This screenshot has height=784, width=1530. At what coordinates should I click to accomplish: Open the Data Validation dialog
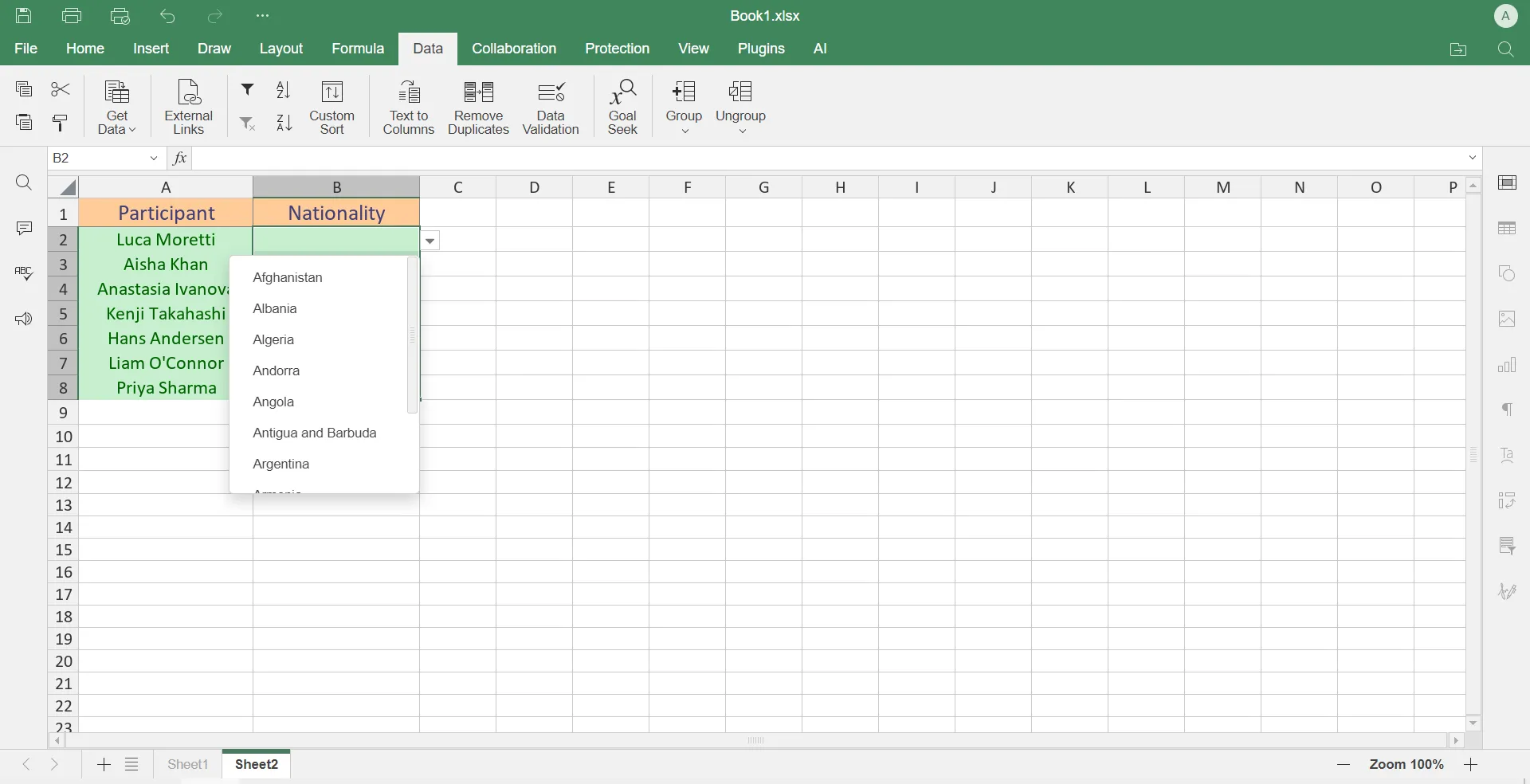[x=551, y=106]
